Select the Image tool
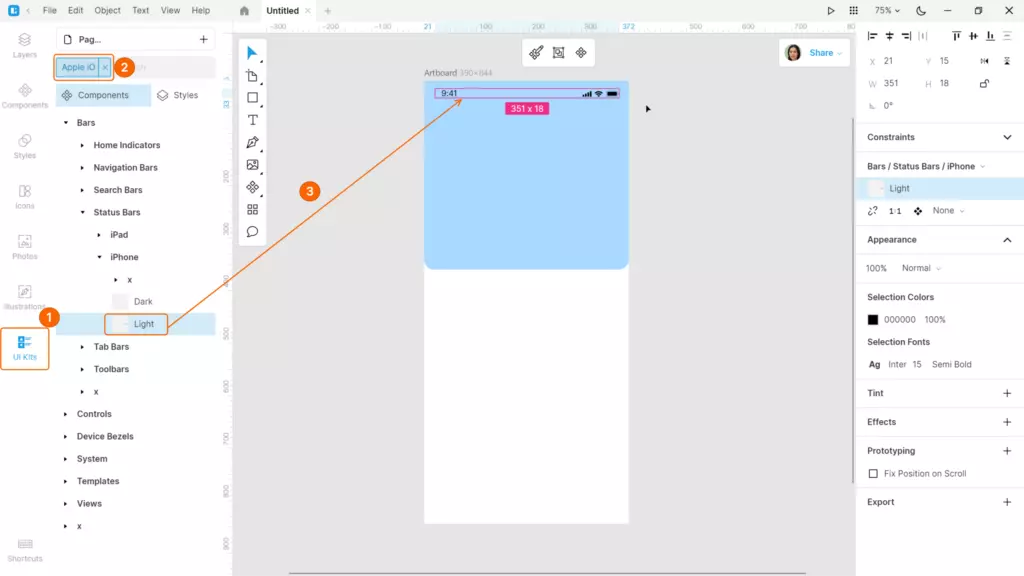 tap(252, 165)
